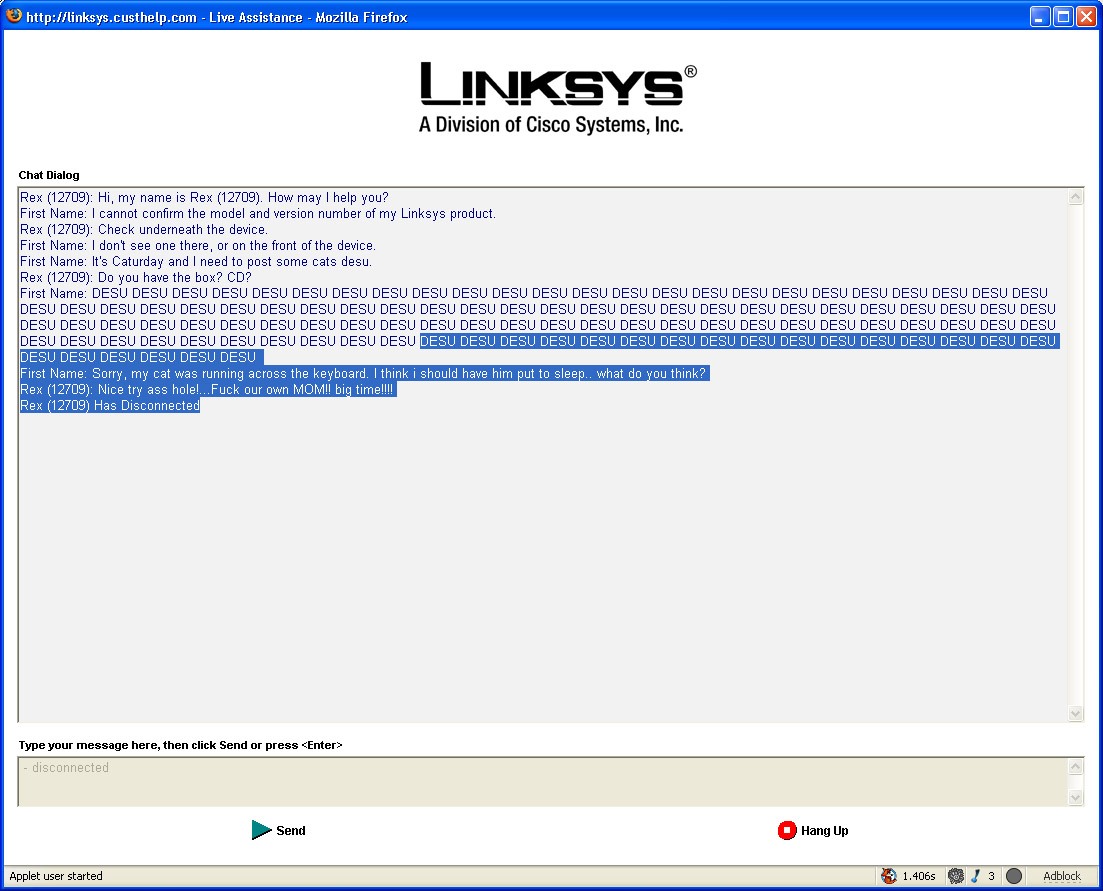The height and width of the screenshot is (891, 1103).
Task: Click 'A Division of Cisco Systems, Inc.' text
Action: (x=551, y=124)
